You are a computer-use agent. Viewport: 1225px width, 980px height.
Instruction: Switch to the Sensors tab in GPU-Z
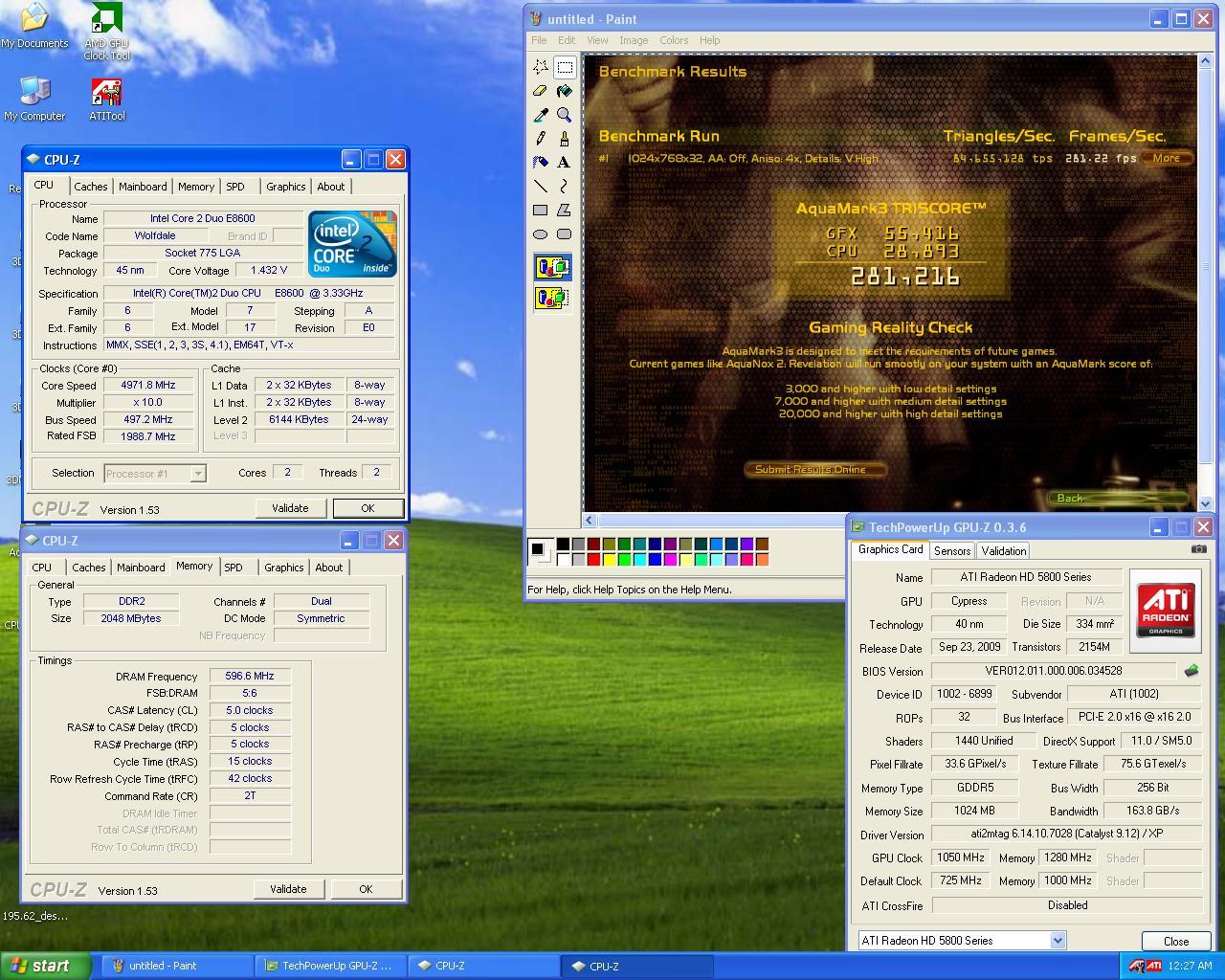pyautogui.click(x=952, y=551)
